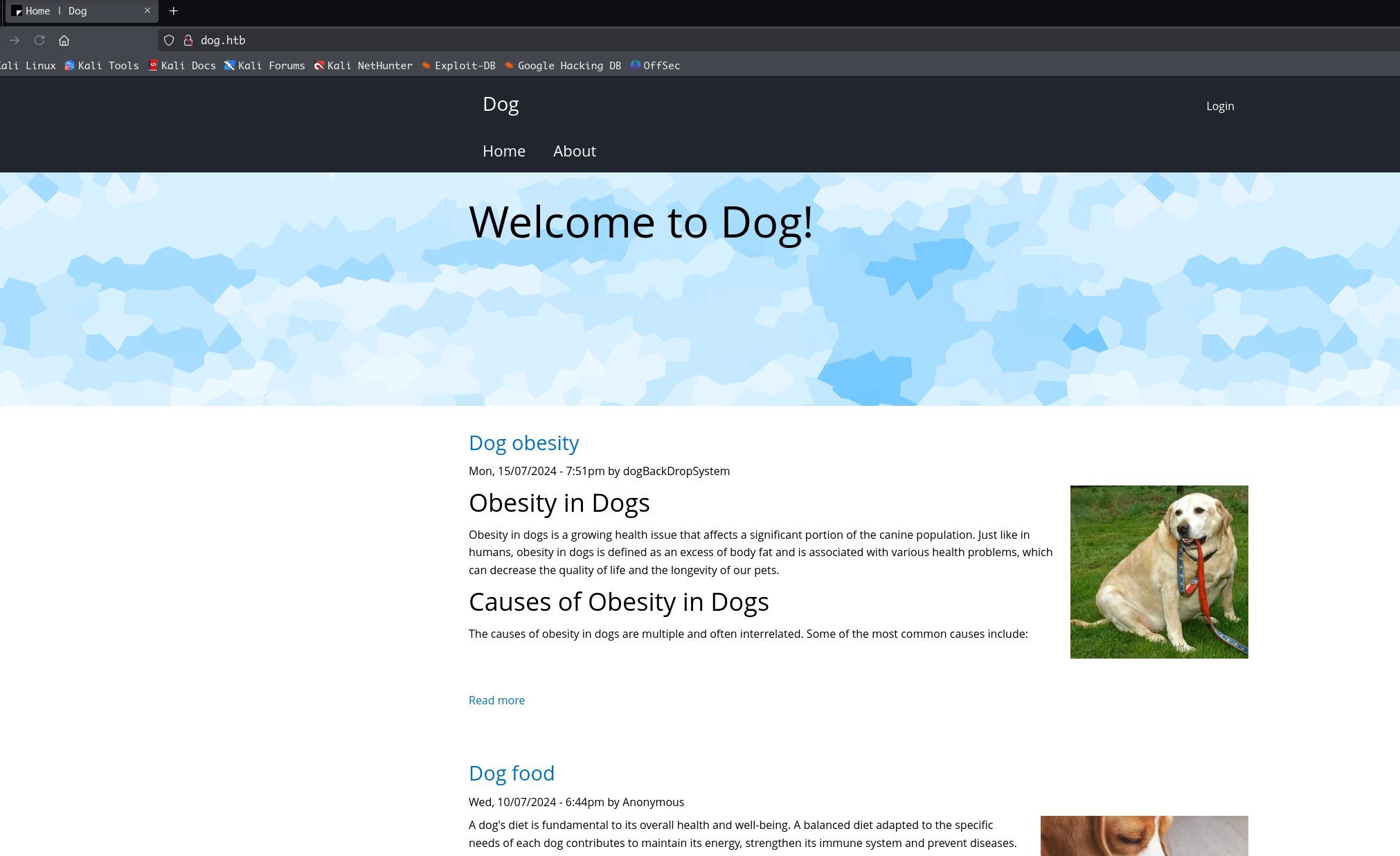Open Kali NetHunter bookmark
Screen dimensions: 1400x856
[363, 66]
